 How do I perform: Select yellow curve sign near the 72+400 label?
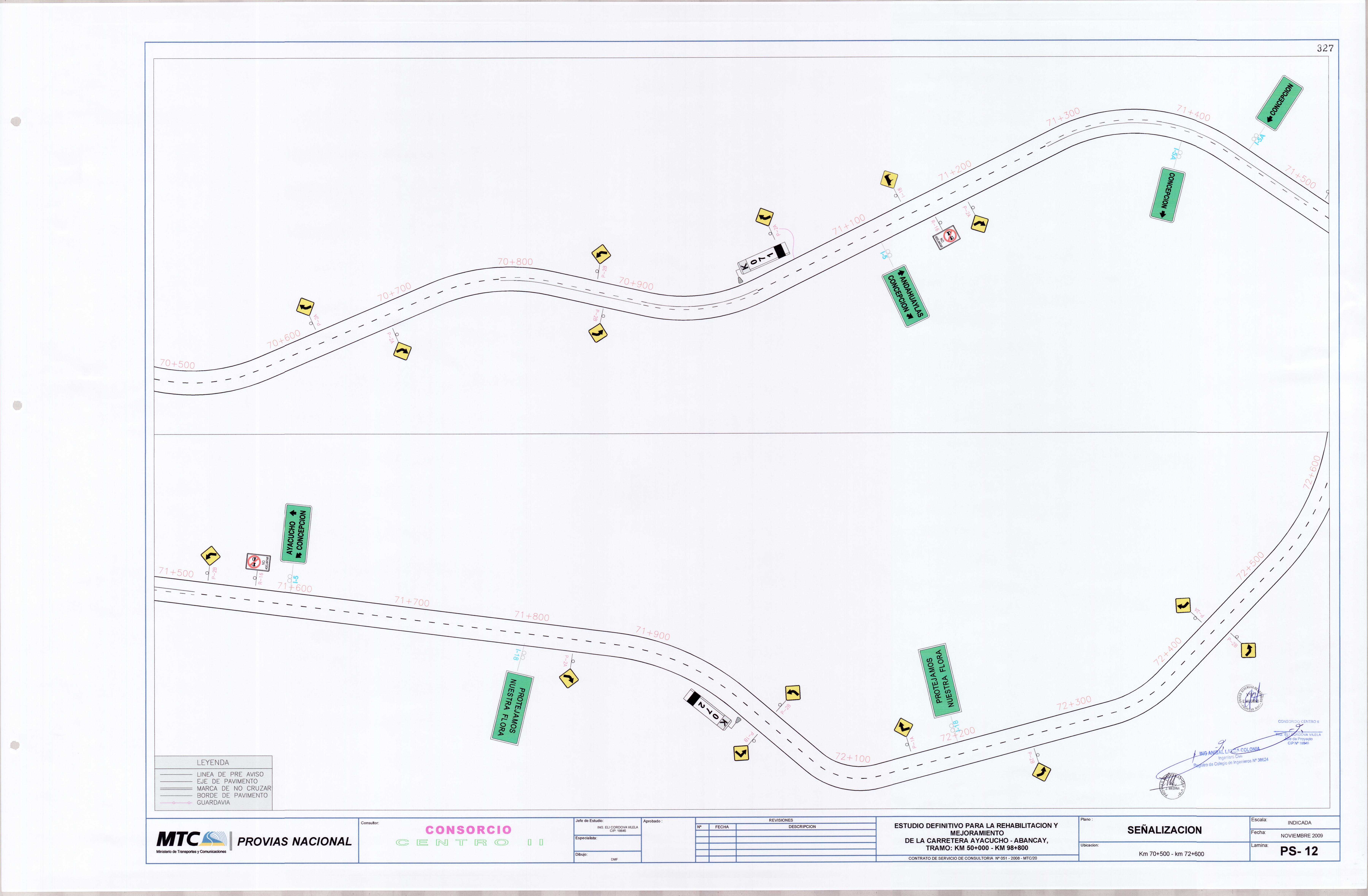click(x=1183, y=605)
